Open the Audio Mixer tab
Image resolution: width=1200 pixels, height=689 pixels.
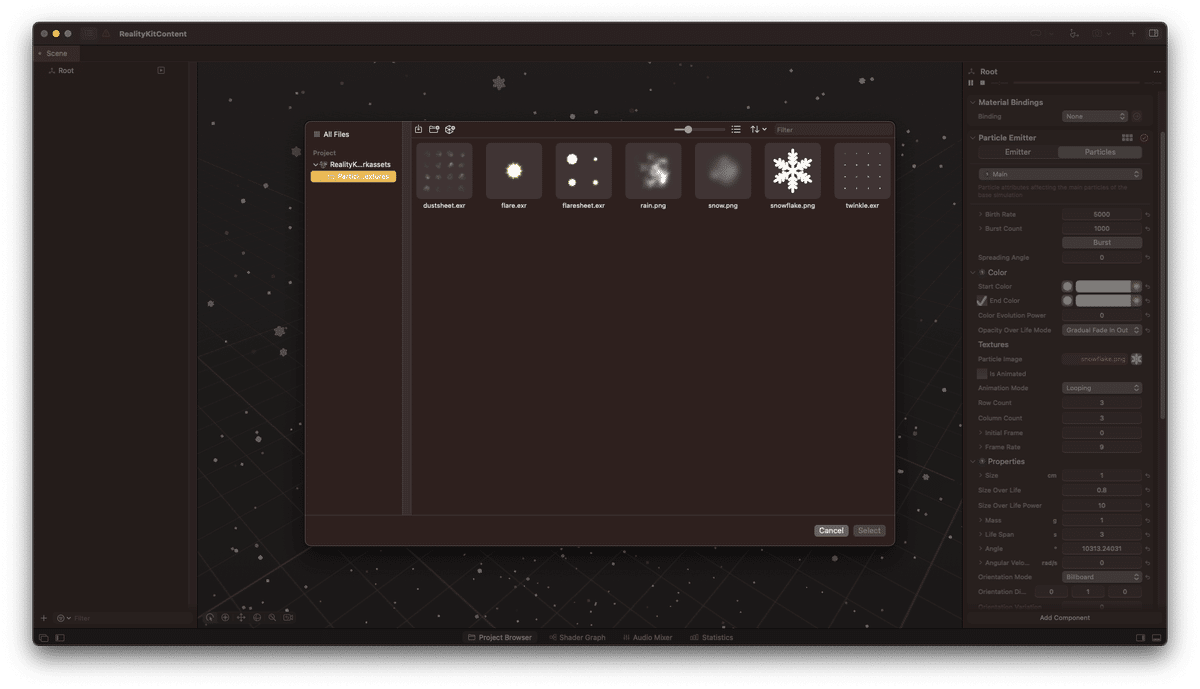(x=648, y=637)
